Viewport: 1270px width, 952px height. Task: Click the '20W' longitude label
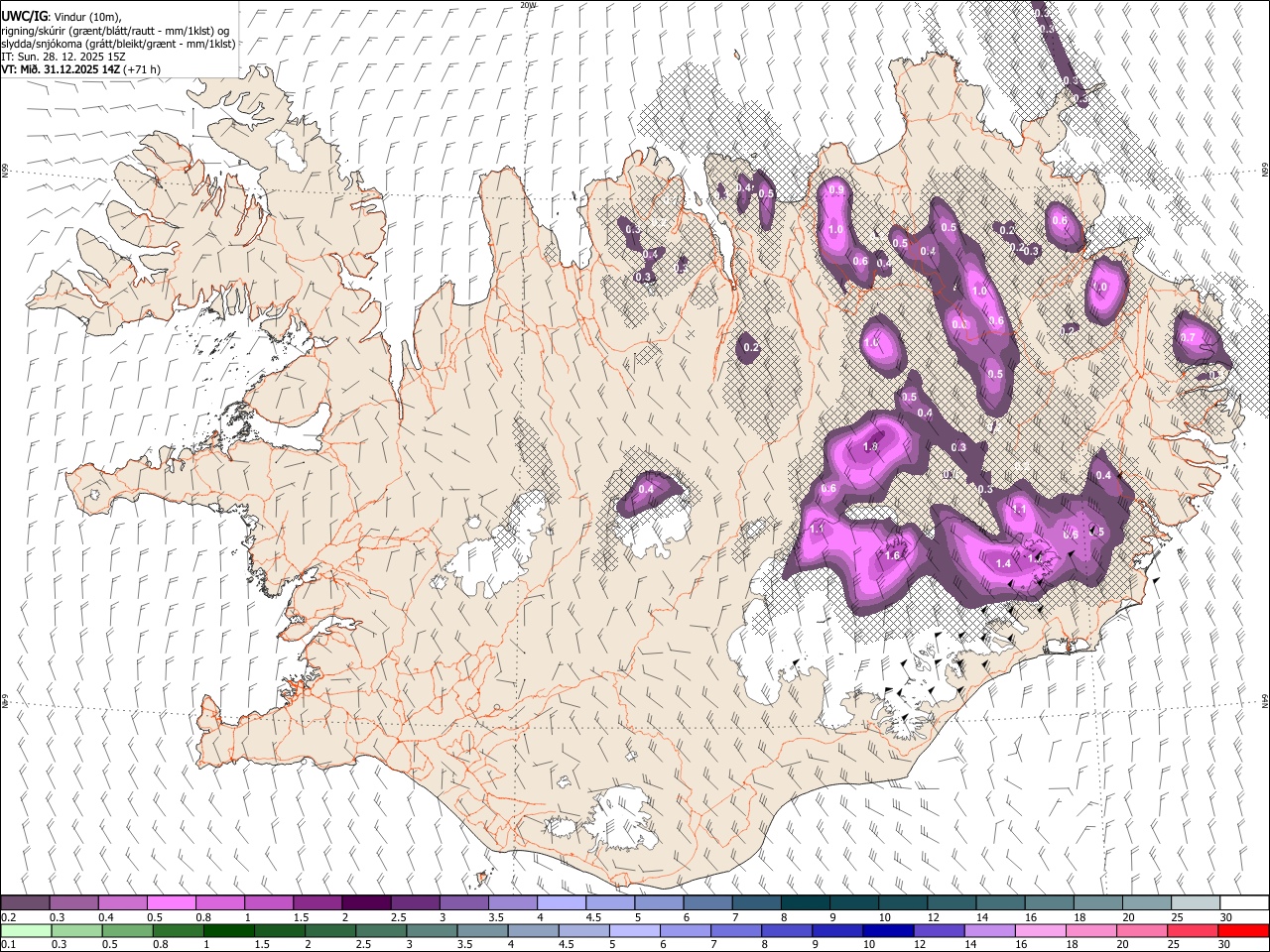pyautogui.click(x=528, y=5)
